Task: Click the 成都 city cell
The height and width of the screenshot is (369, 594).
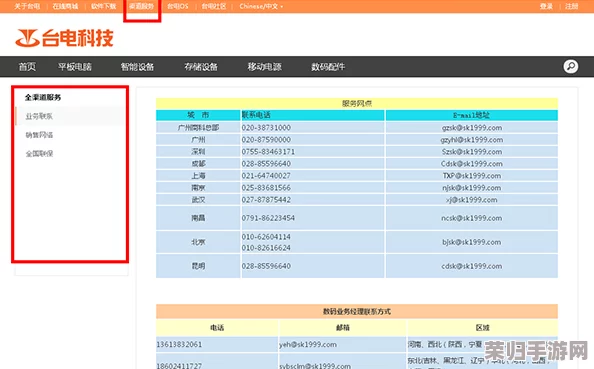Action: (198, 164)
